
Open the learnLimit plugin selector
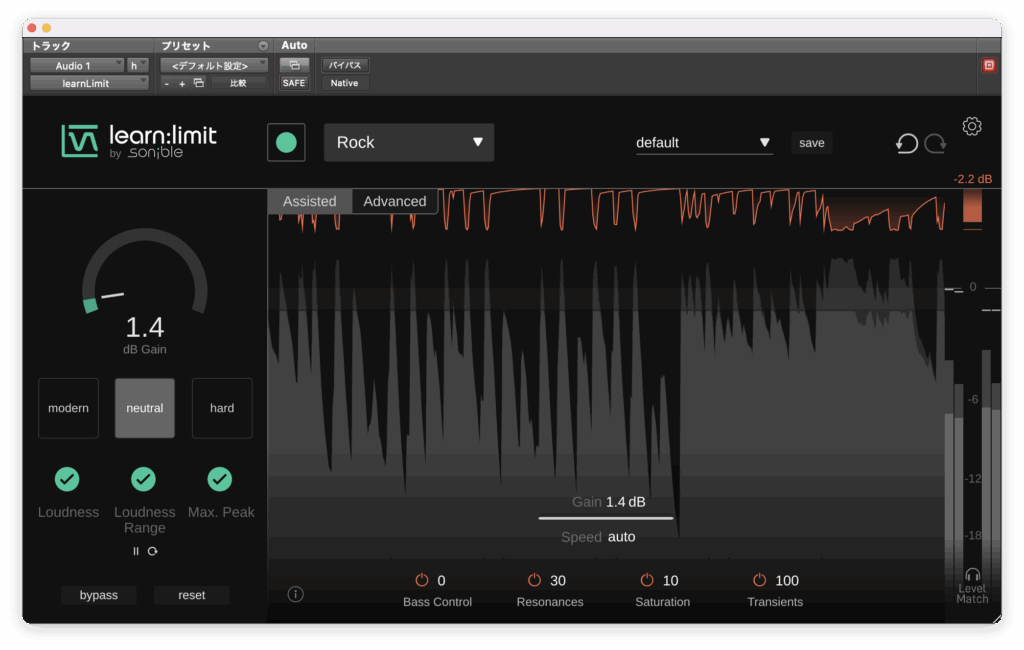89,83
